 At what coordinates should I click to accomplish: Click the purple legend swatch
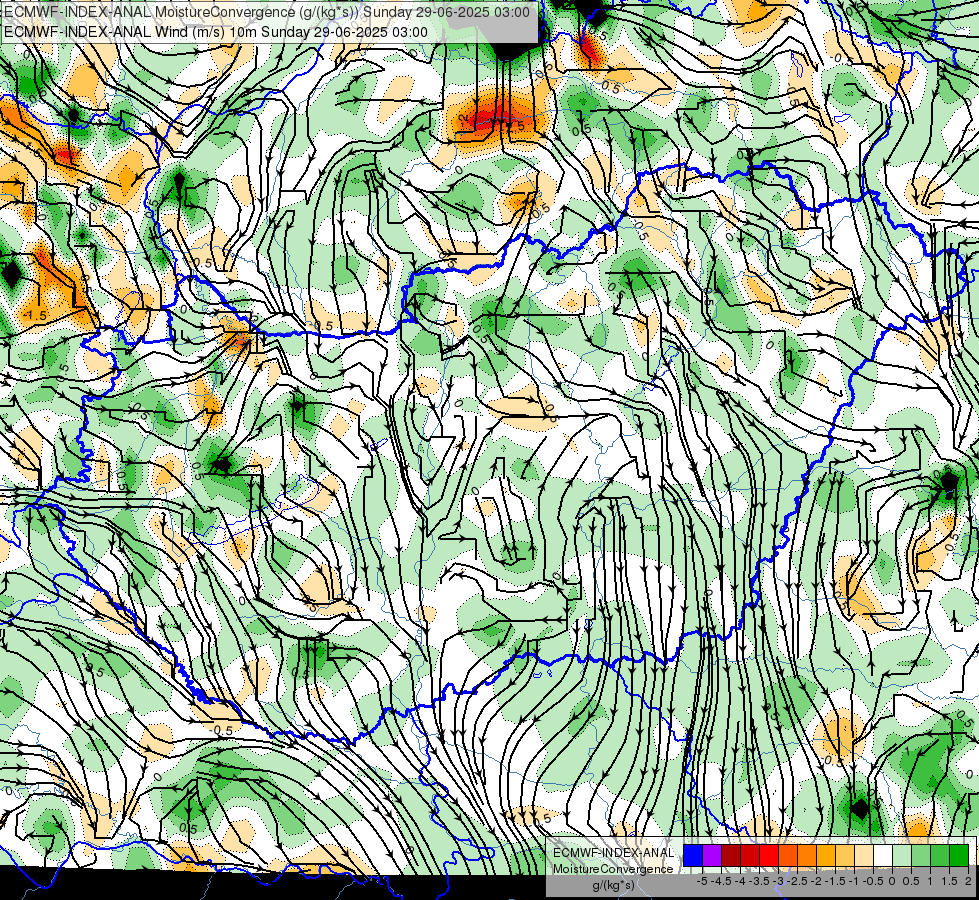coord(712,855)
